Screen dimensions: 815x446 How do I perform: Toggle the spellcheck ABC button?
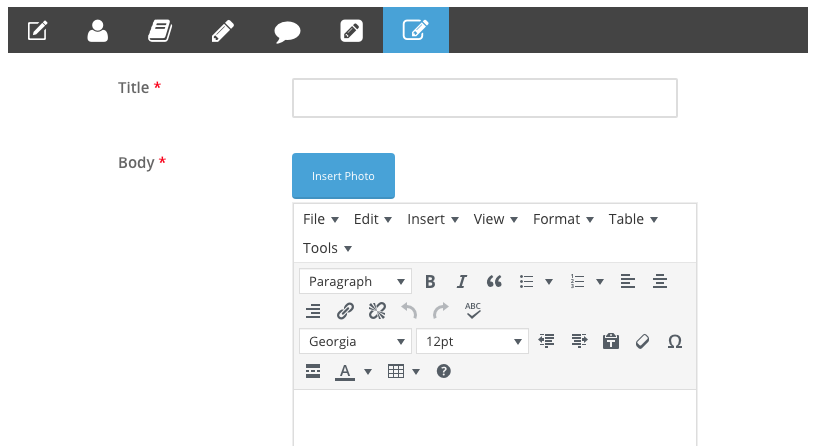tap(473, 311)
